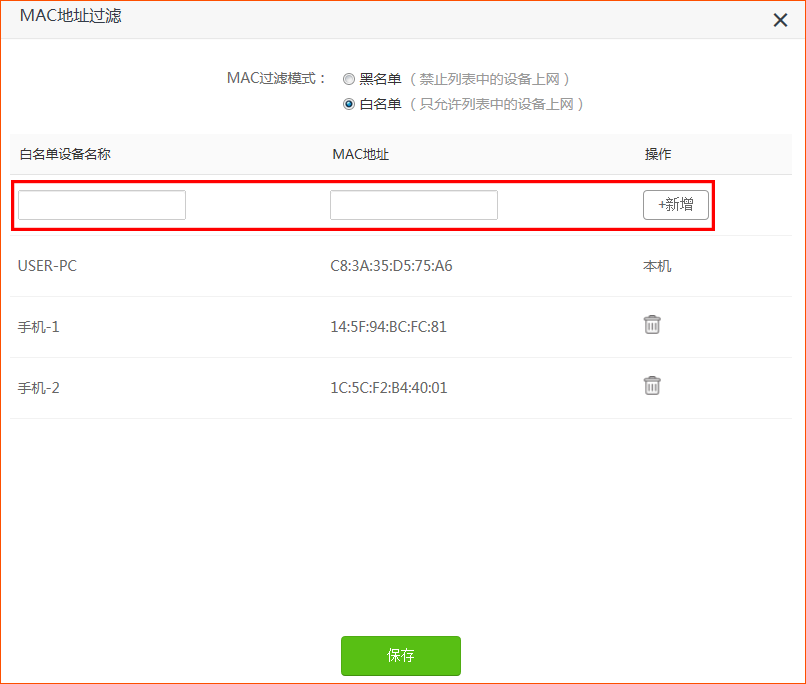Open the 本机 link for USER-PC
The image size is (806, 684).
(x=656, y=265)
